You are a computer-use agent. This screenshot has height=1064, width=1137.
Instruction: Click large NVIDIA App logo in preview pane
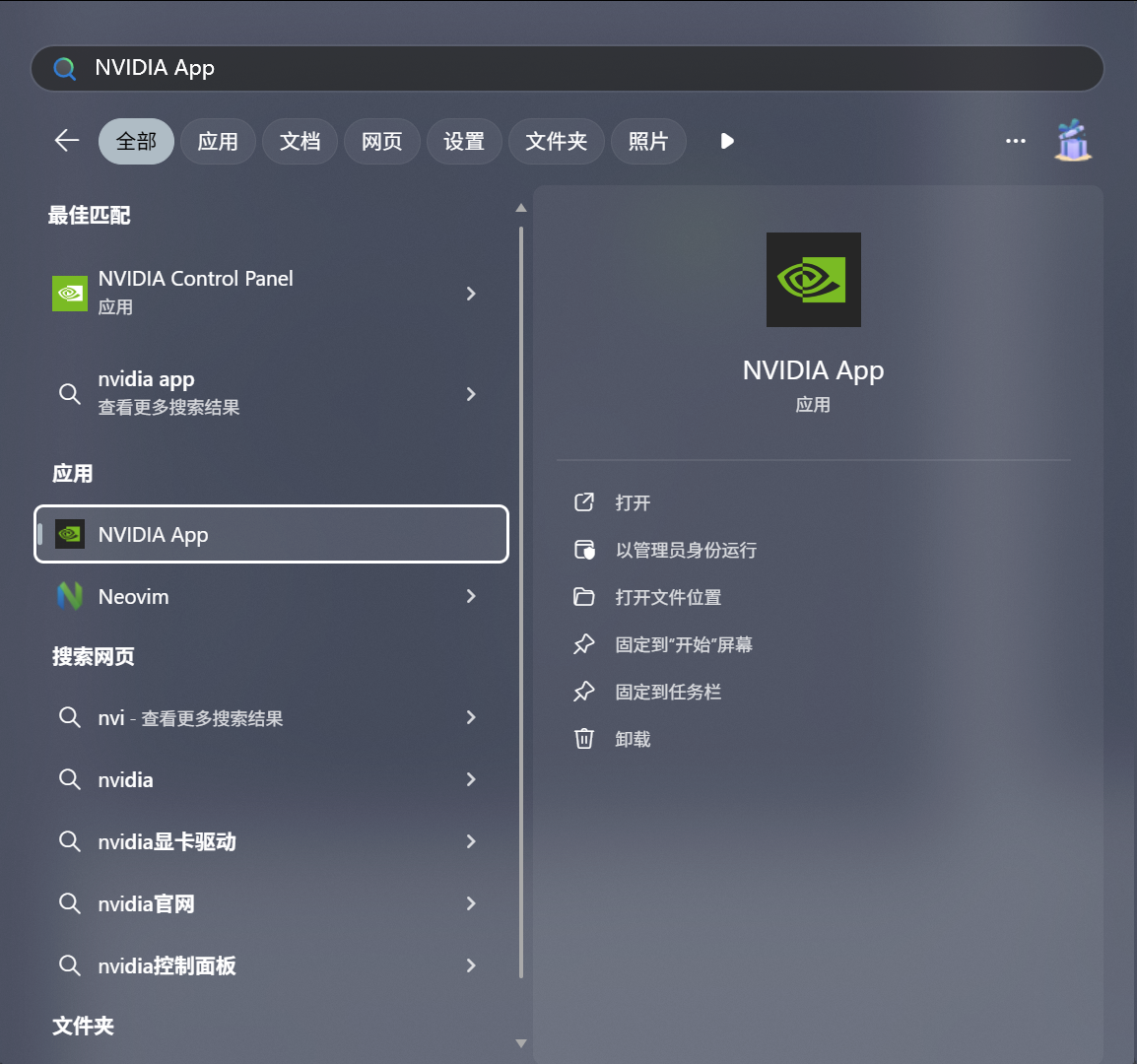tap(813, 279)
